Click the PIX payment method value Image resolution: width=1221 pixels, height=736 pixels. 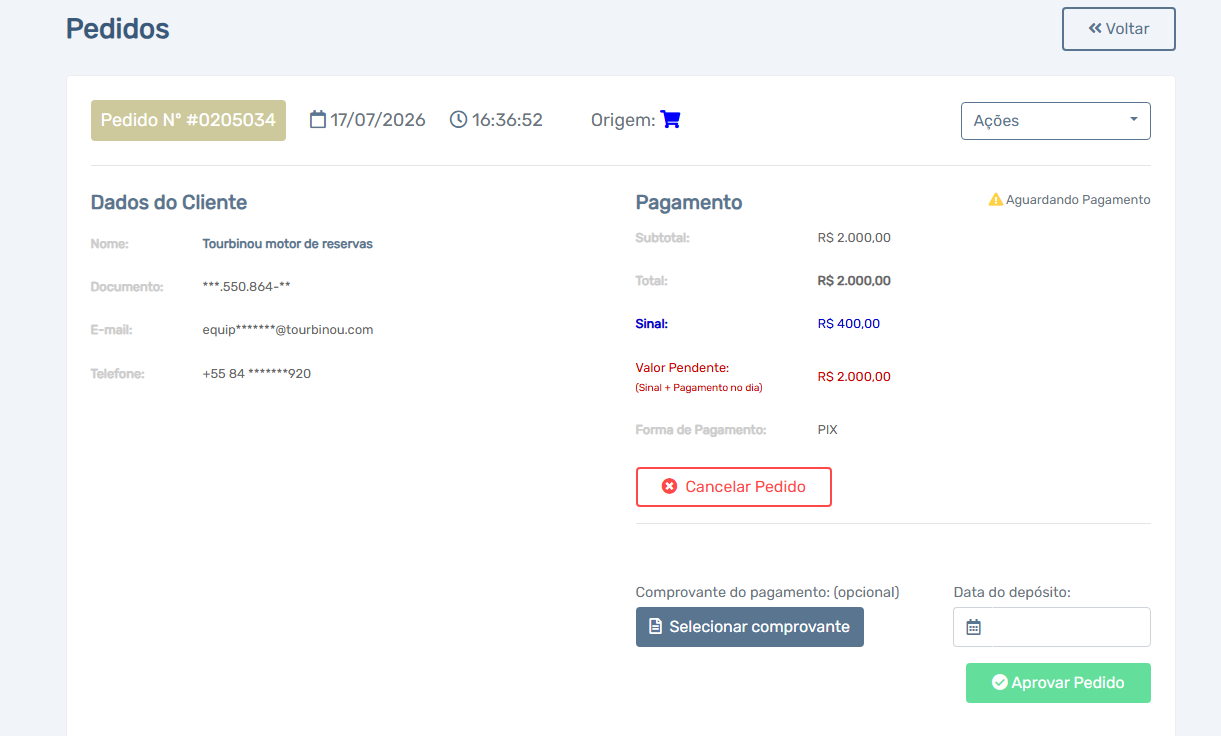coord(827,430)
